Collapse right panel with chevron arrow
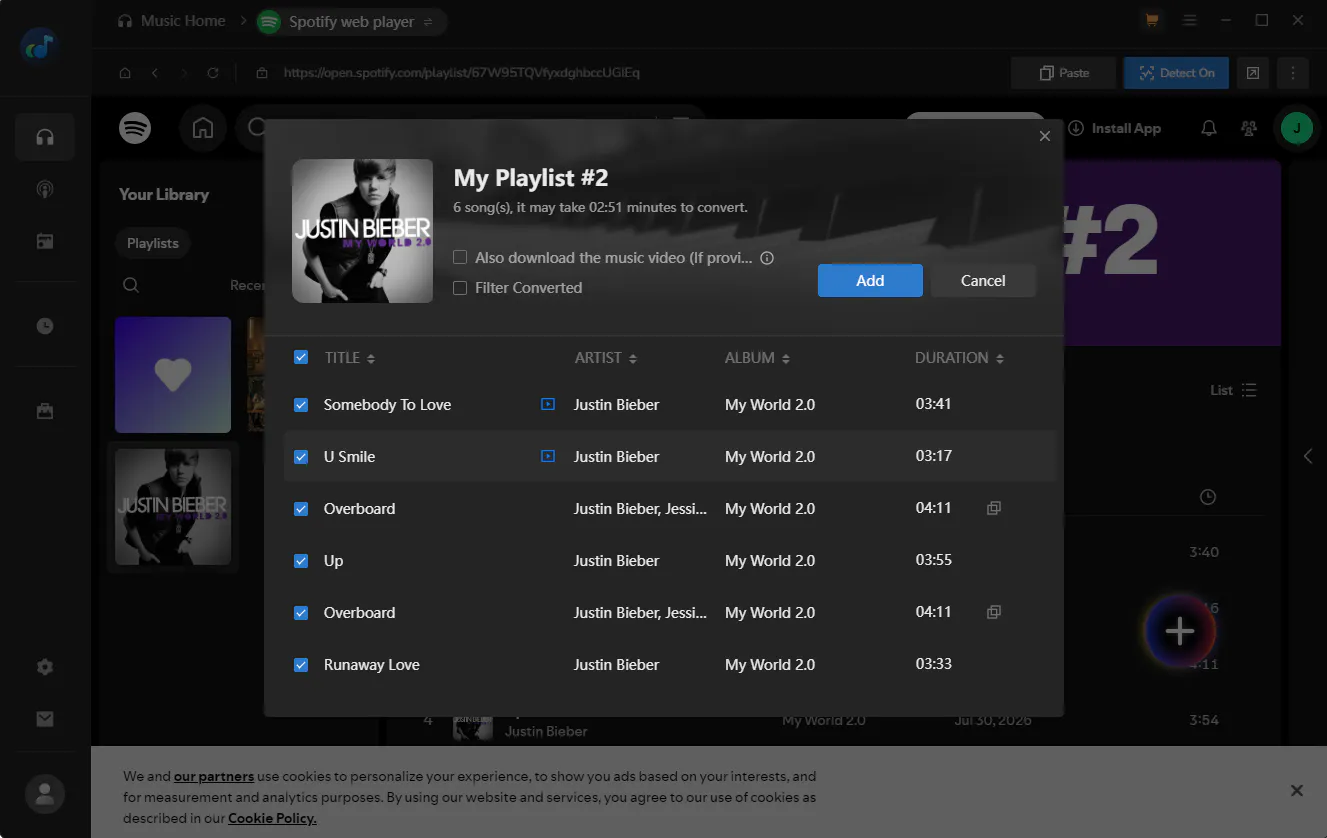Image resolution: width=1327 pixels, height=838 pixels. coord(1307,456)
